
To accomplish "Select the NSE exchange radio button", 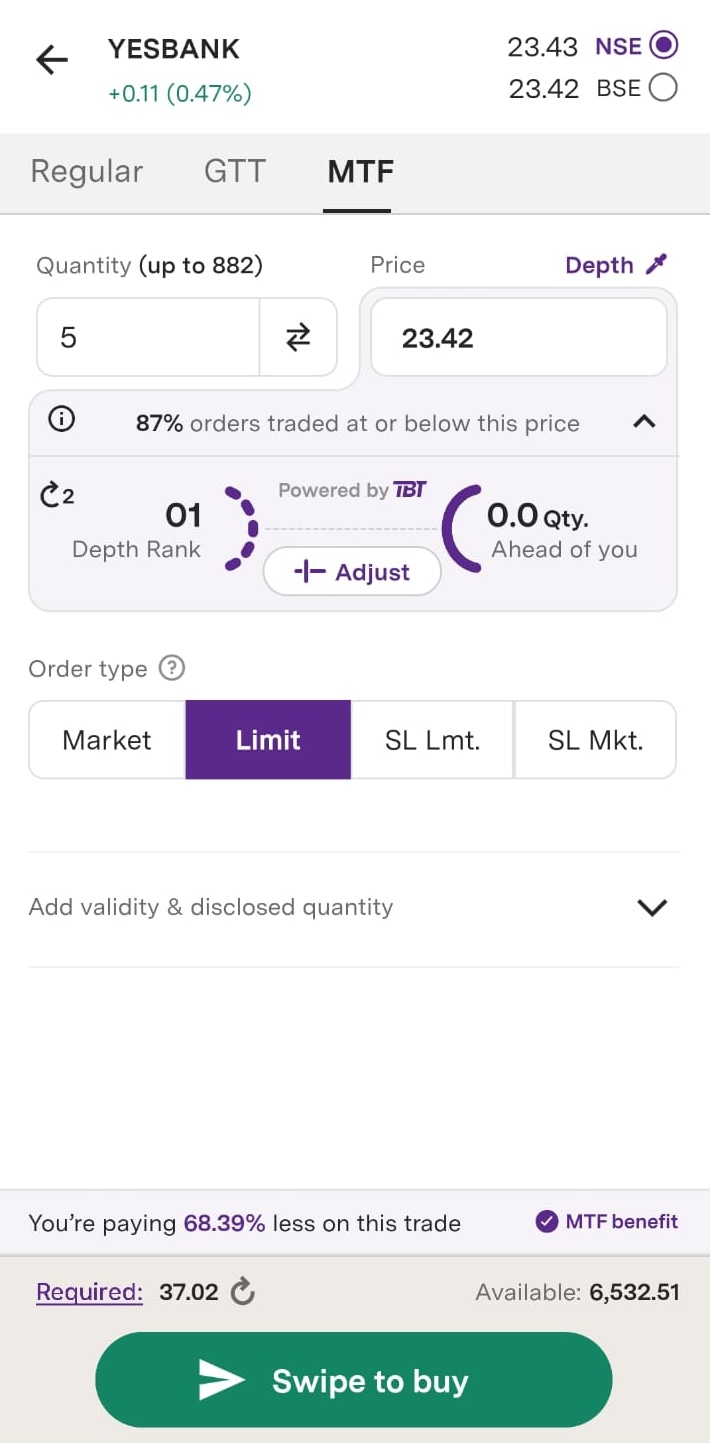I will [663, 45].
